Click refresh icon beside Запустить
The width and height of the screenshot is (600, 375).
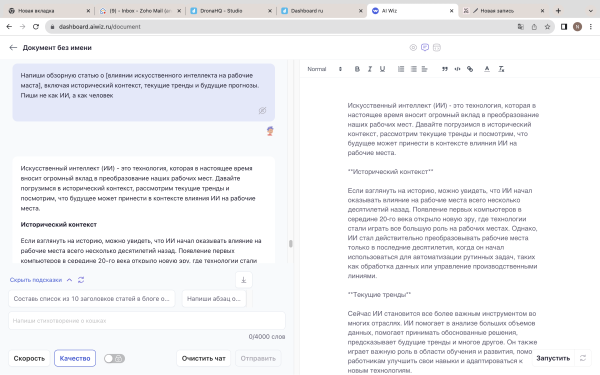(583, 358)
